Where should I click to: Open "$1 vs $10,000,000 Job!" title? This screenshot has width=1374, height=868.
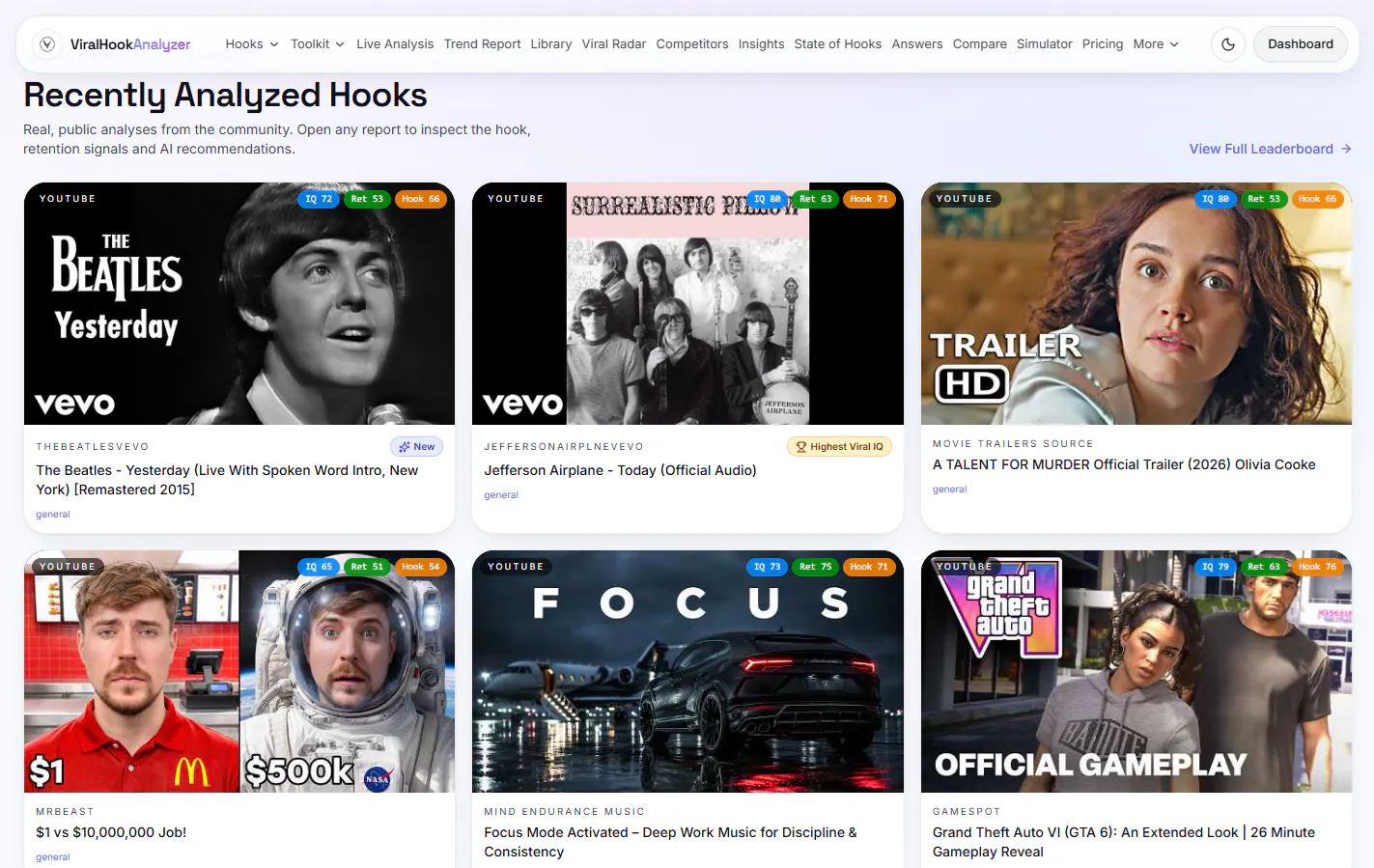click(111, 832)
